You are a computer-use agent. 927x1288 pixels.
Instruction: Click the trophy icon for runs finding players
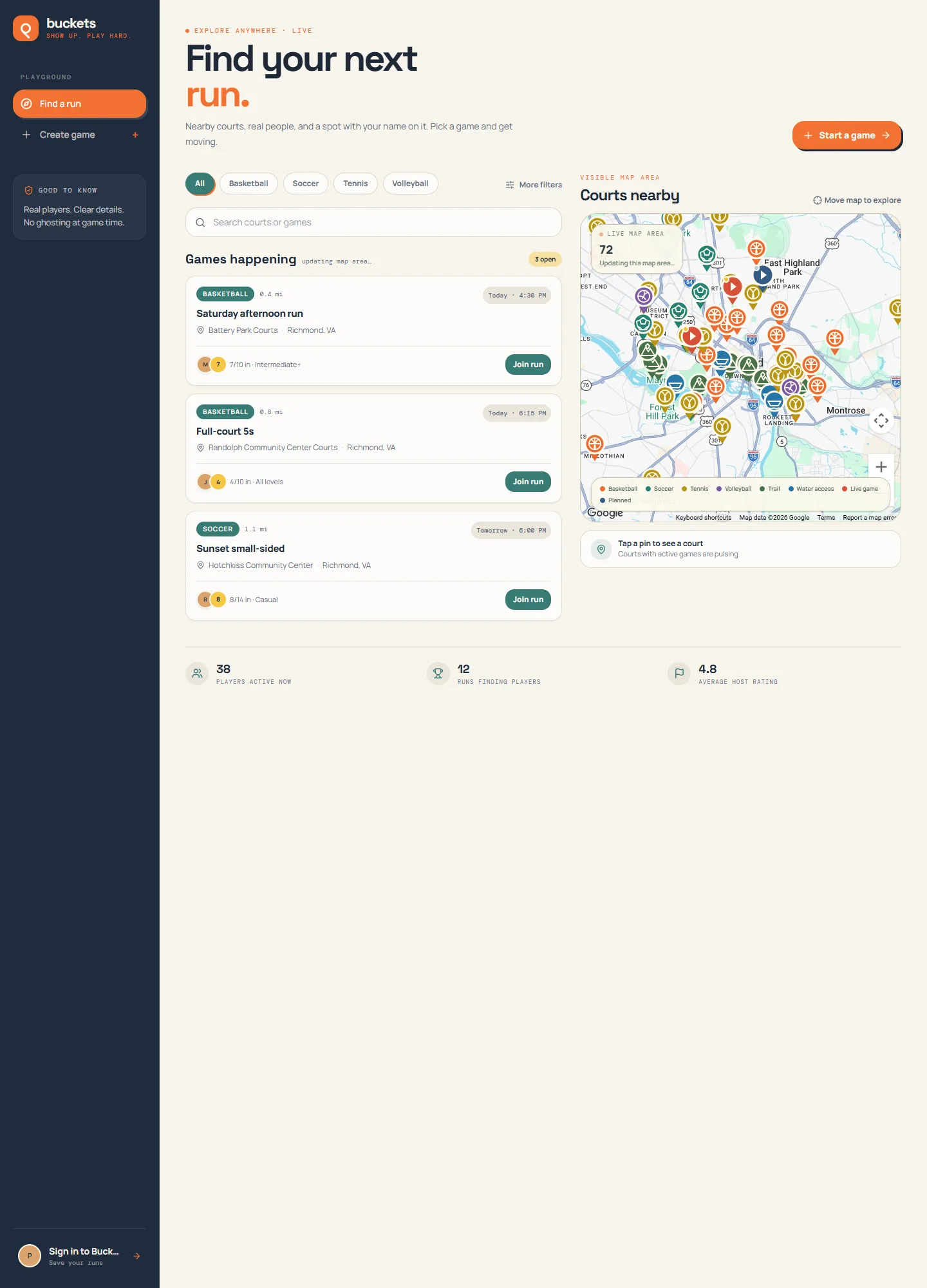tap(438, 674)
